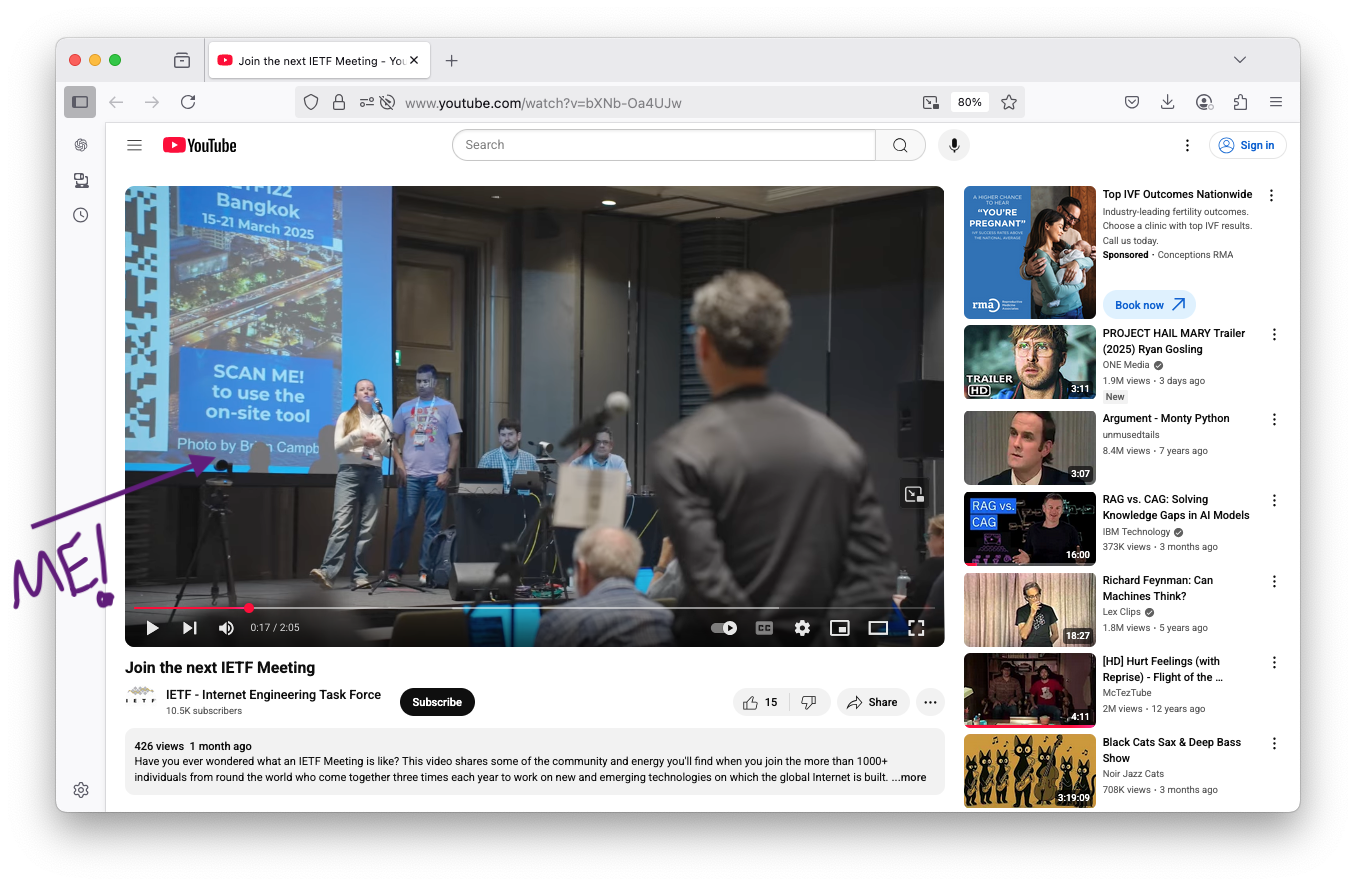
Task: Dislike this video
Action: [x=810, y=702]
